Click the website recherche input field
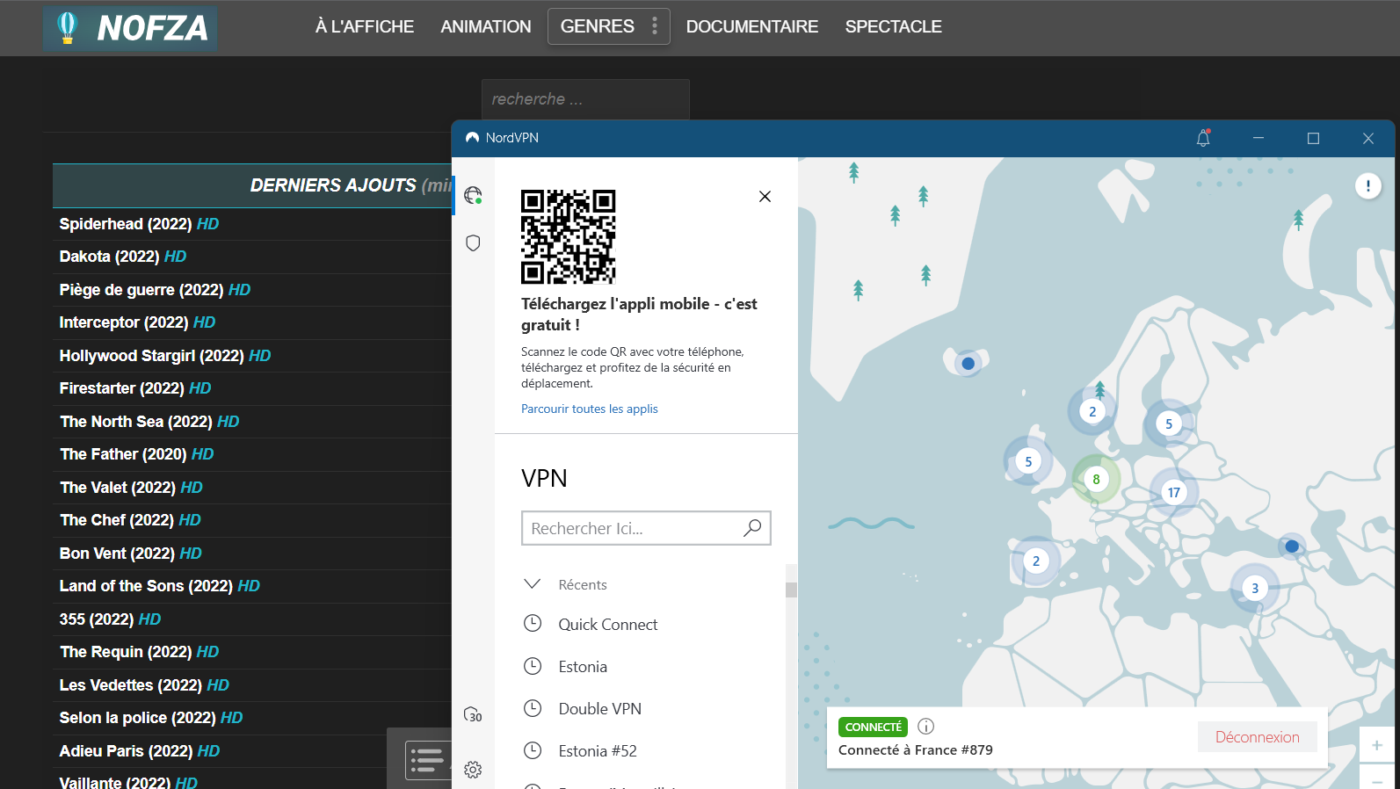 [x=585, y=100]
